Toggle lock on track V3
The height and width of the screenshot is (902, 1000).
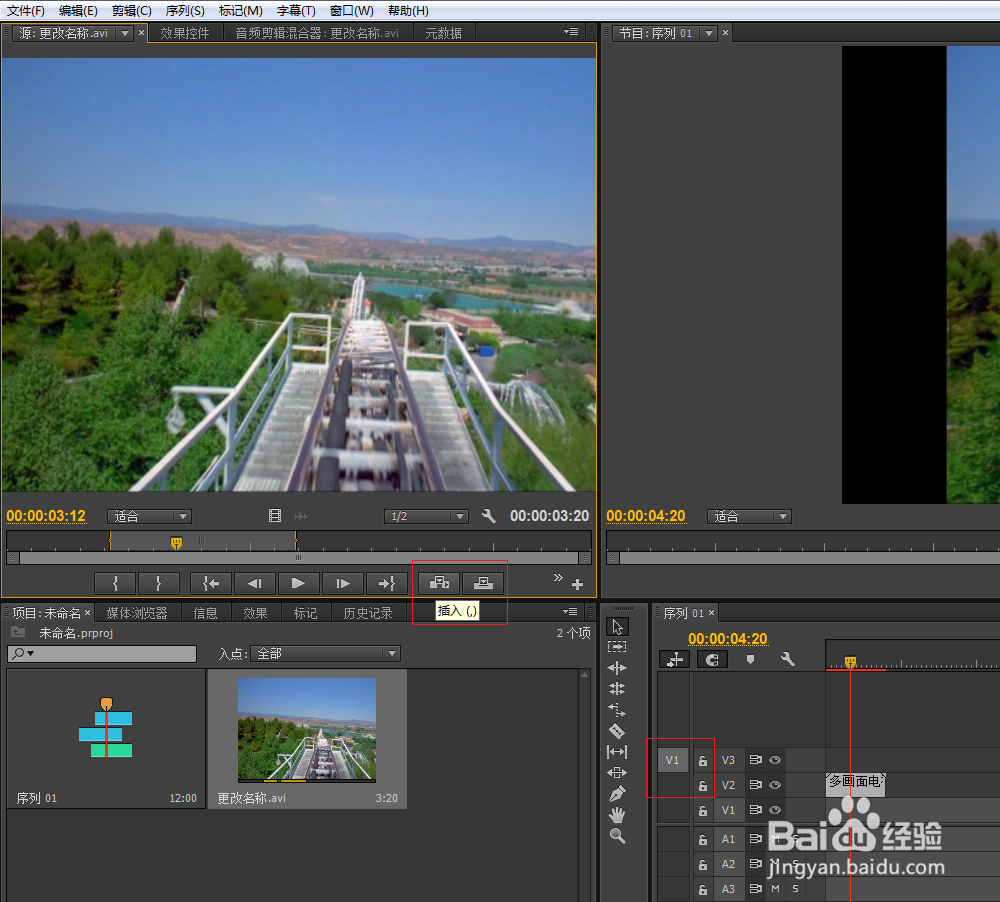(x=703, y=760)
